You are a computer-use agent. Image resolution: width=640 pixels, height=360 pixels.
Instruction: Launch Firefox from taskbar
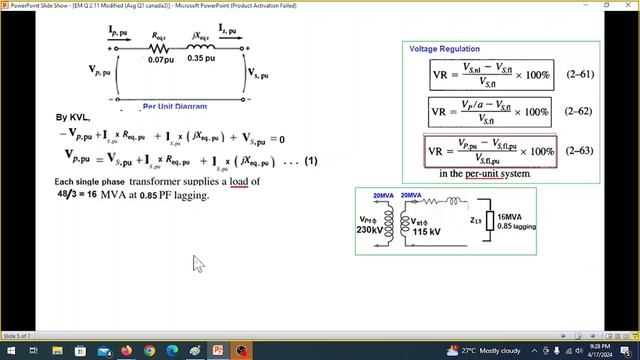pos(127,351)
